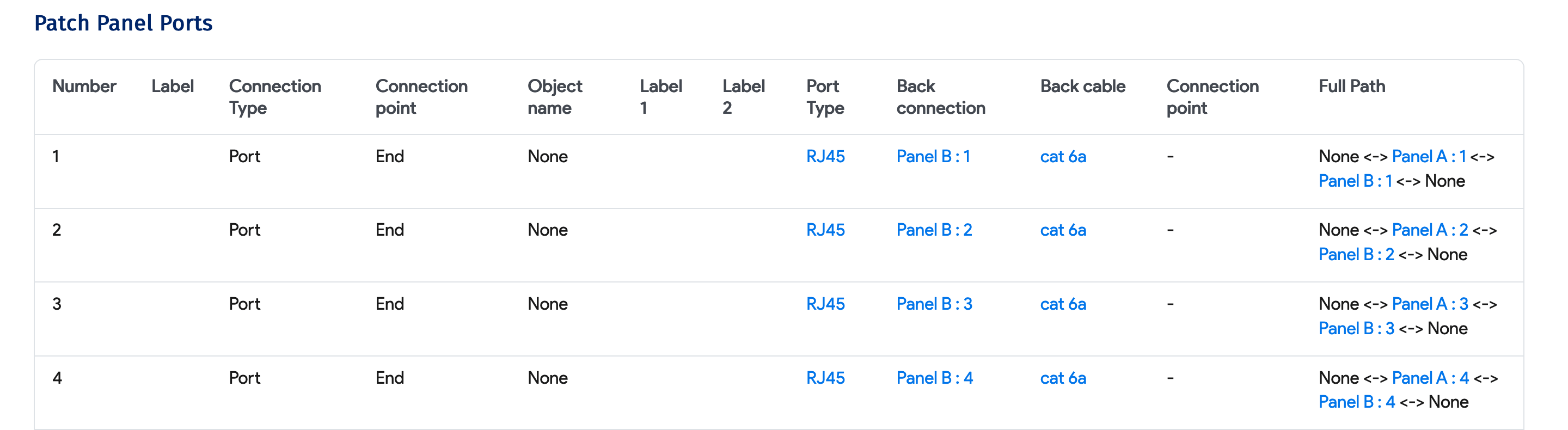Open the Panel B : 3 back connection link

(934, 304)
